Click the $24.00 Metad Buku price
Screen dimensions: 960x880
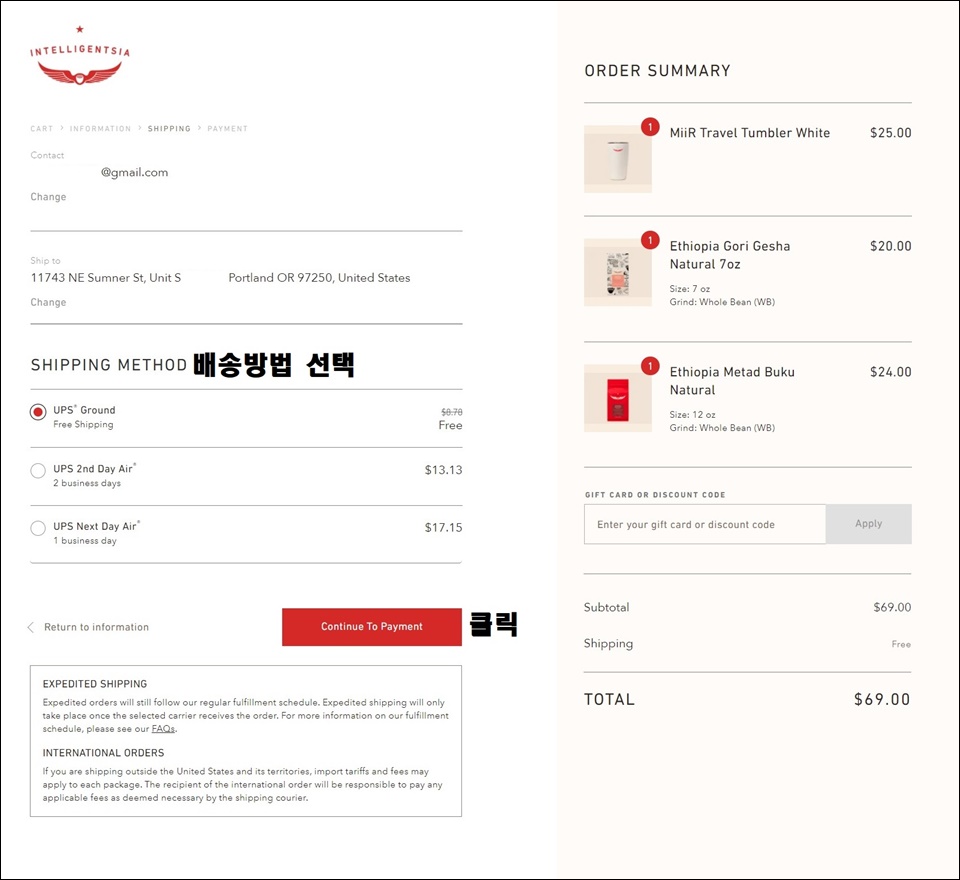pyautogui.click(x=890, y=372)
